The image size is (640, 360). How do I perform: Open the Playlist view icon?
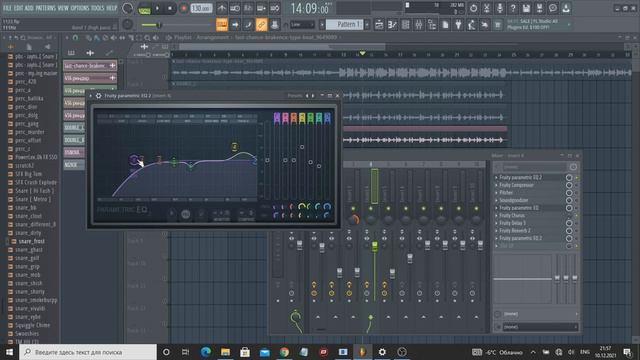click(379, 25)
